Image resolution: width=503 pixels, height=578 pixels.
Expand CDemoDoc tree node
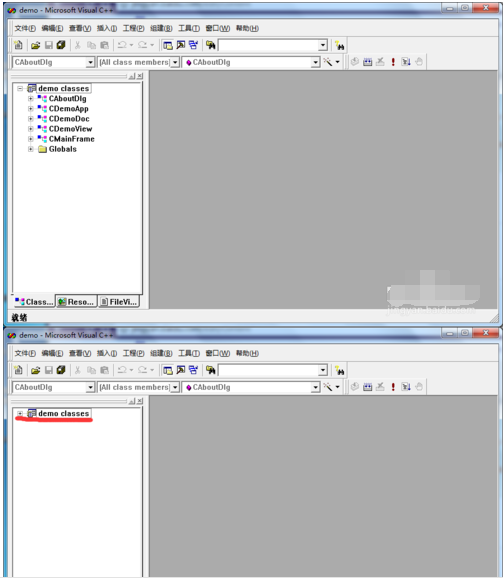(31, 119)
